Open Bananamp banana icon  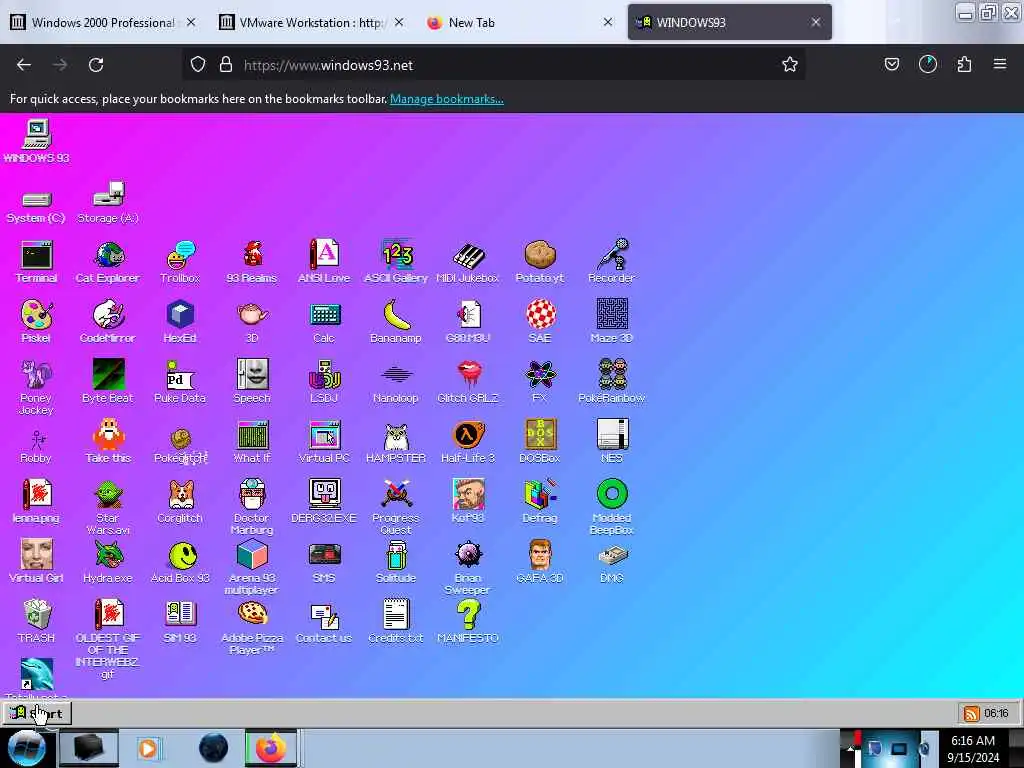point(396,321)
